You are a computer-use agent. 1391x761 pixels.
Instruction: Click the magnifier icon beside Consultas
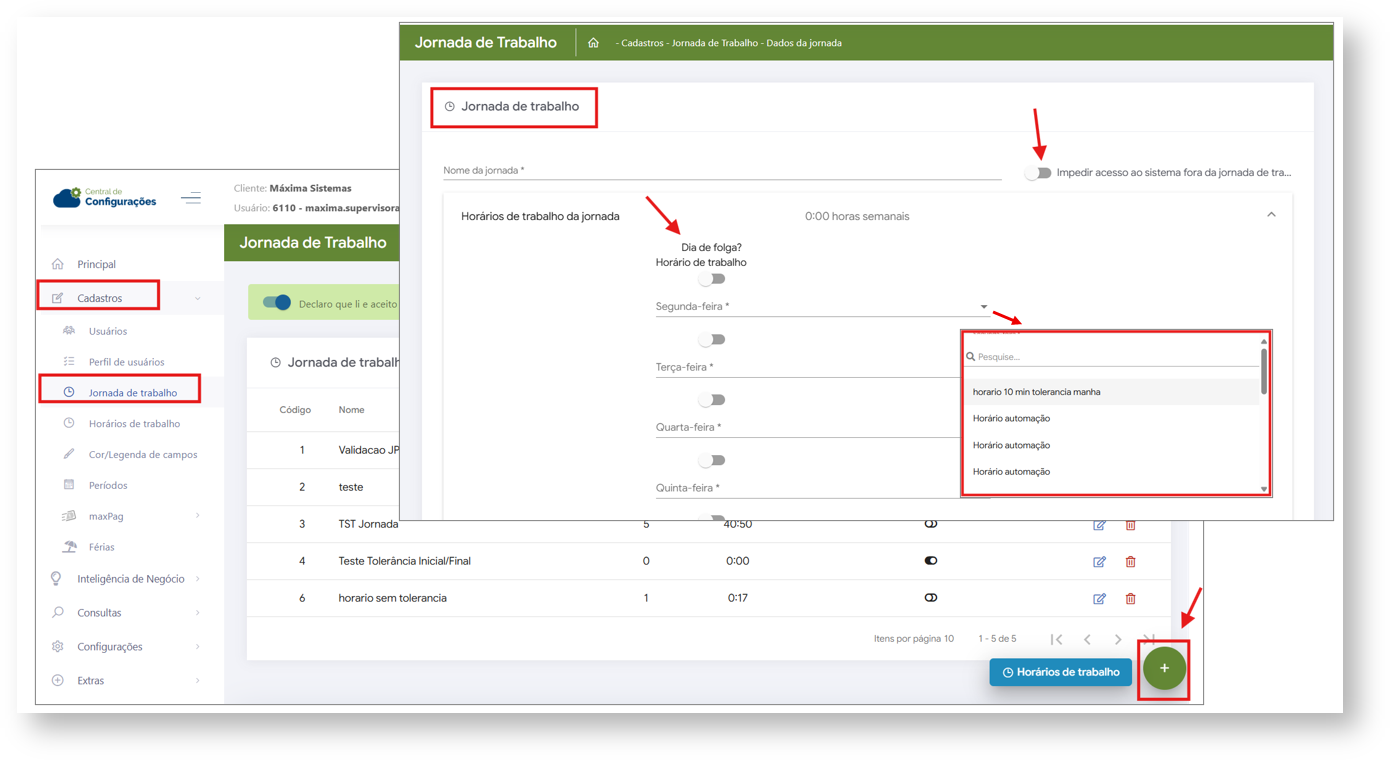pyautogui.click(x=57, y=612)
